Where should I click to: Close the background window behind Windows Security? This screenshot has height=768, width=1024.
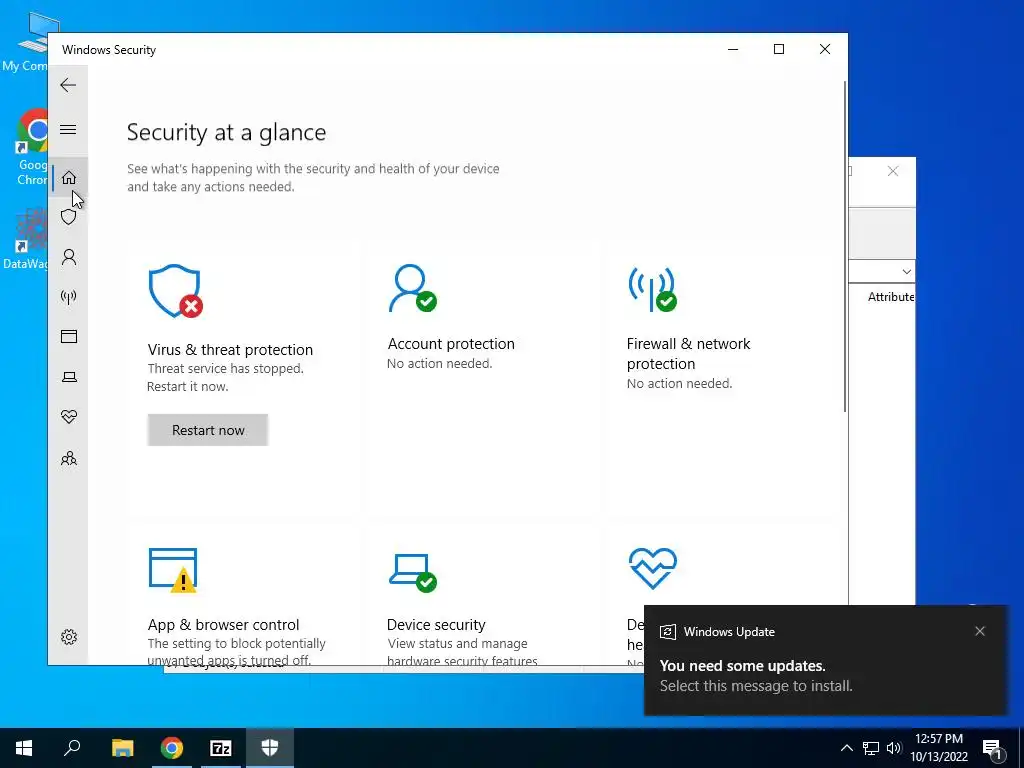click(x=893, y=171)
